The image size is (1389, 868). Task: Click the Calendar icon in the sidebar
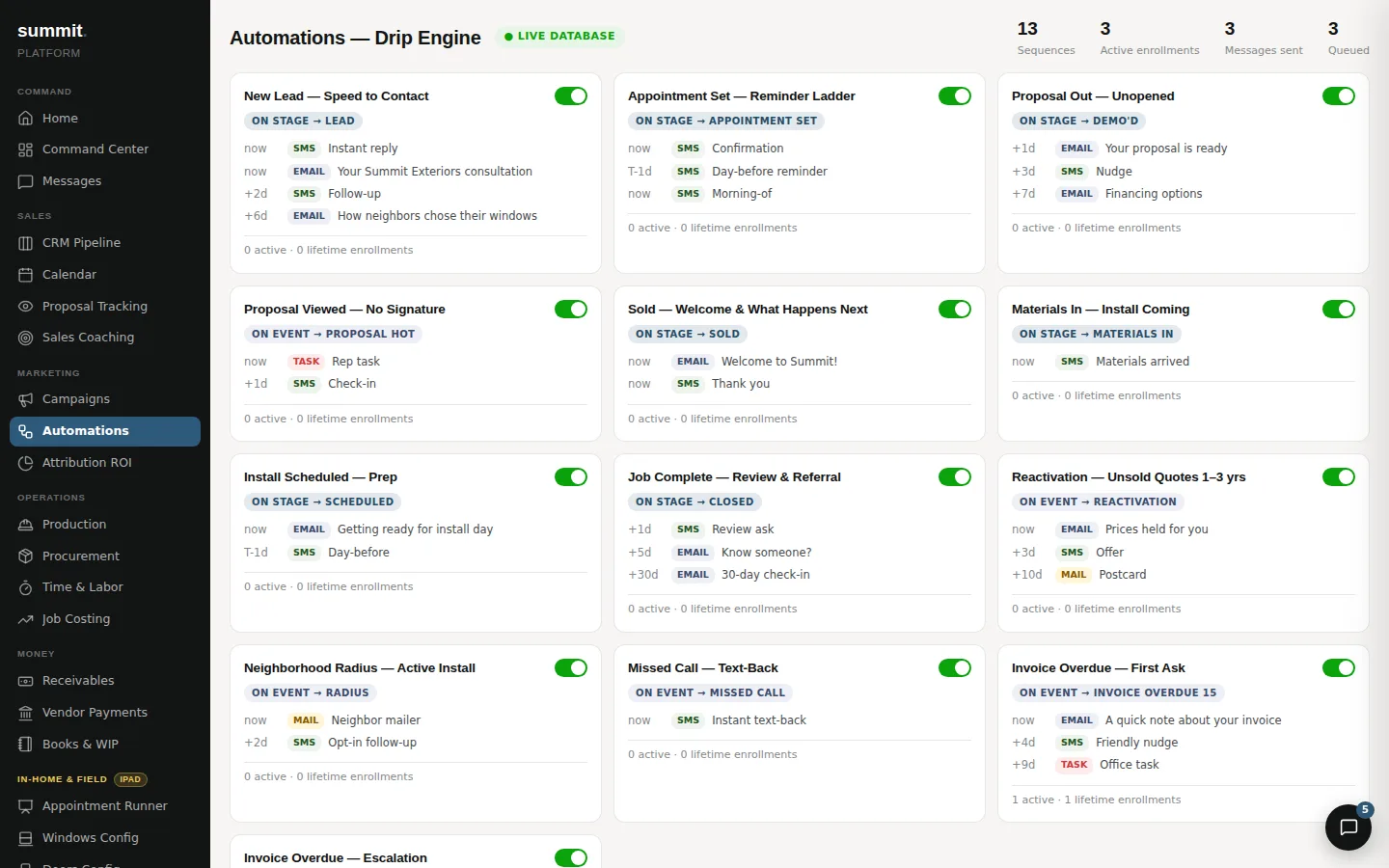26,275
